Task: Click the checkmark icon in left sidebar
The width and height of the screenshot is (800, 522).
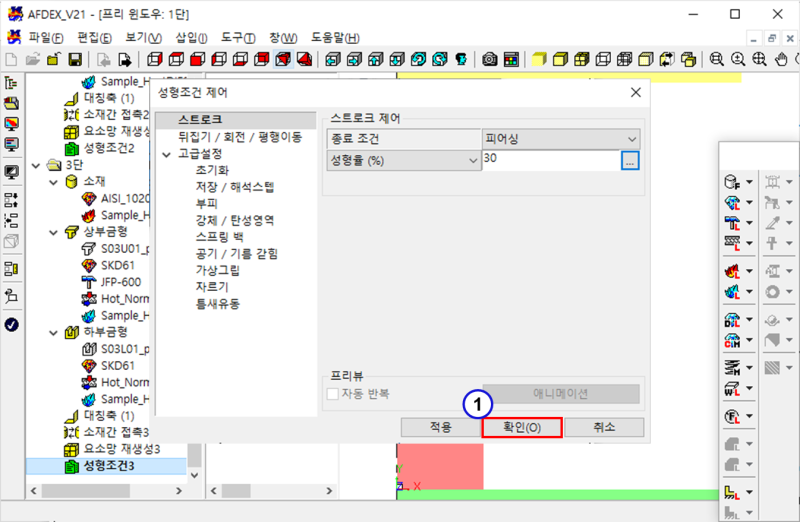Action: click(12, 324)
